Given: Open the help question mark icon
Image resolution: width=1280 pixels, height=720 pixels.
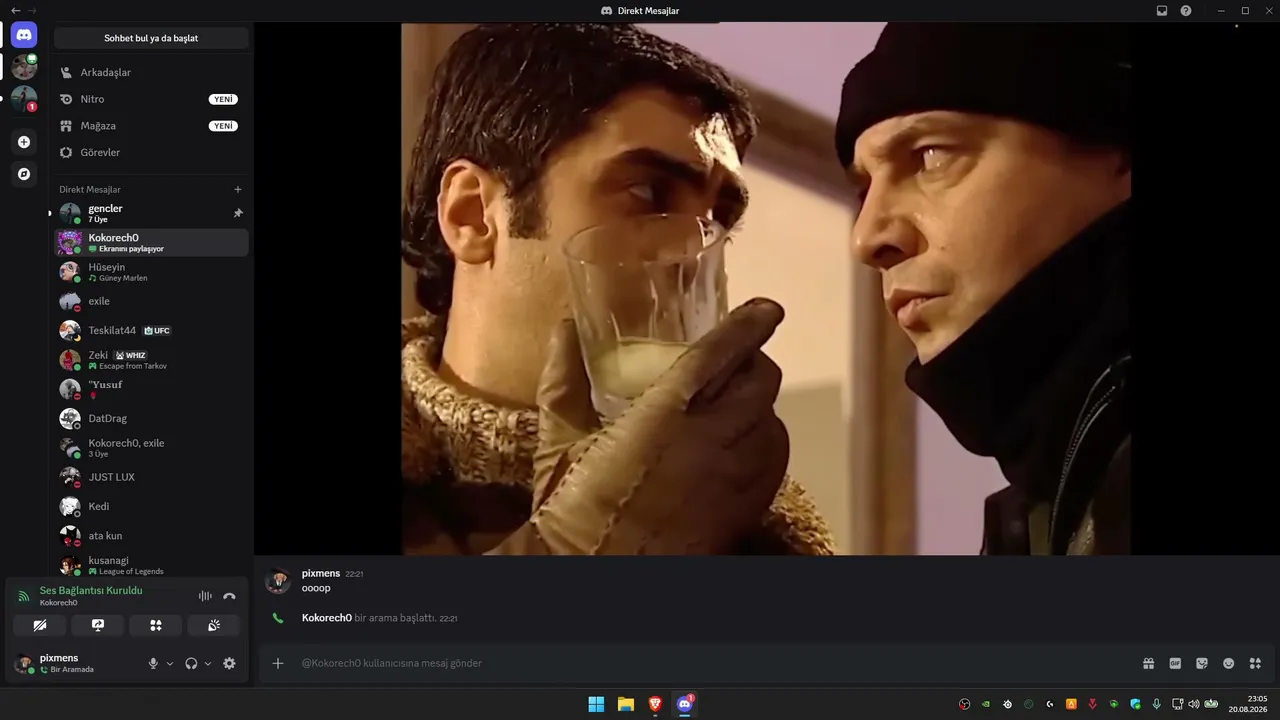Looking at the screenshot, I should tap(1186, 11).
